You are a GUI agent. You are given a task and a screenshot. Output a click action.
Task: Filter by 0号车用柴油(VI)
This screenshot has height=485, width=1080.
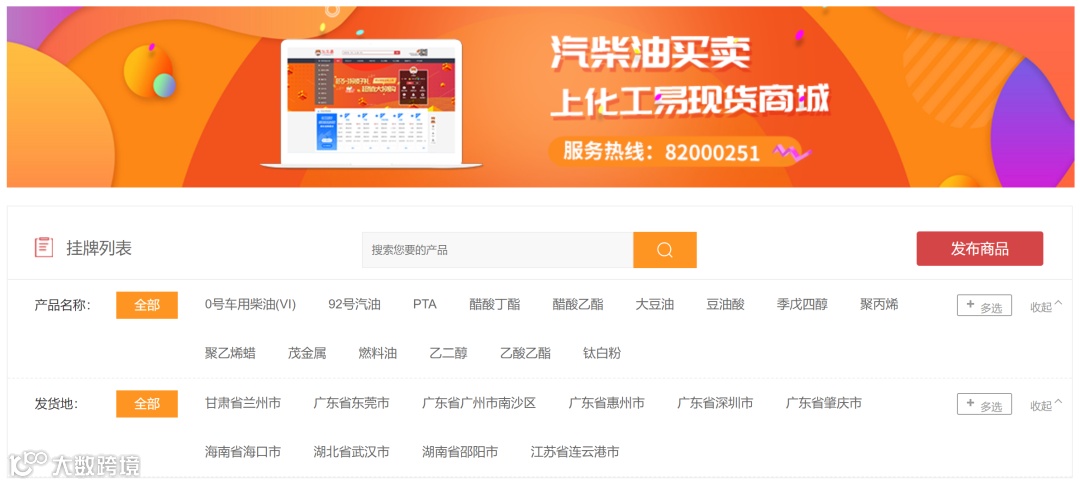251,305
